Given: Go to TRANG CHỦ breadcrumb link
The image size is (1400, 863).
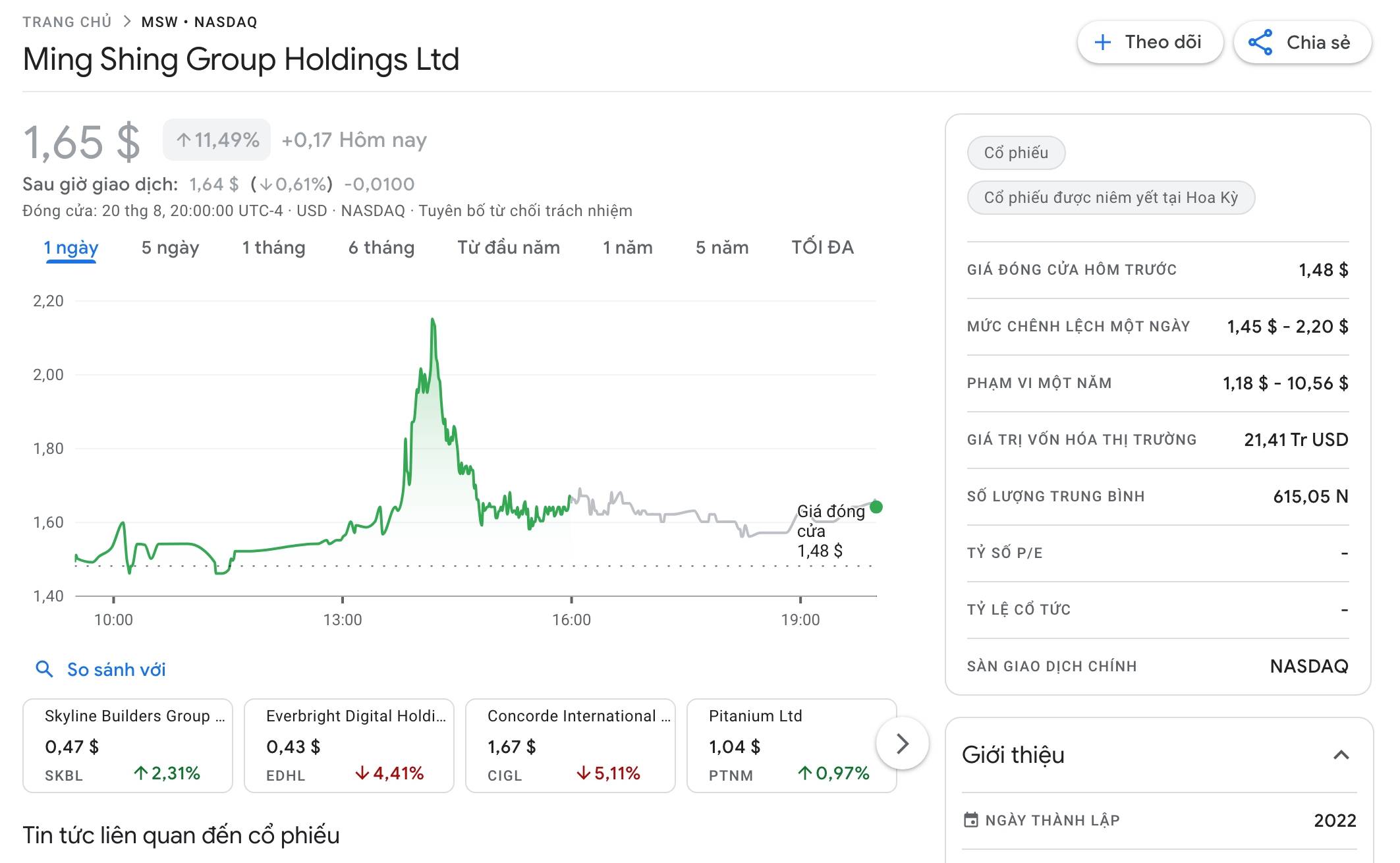Looking at the screenshot, I should (x=67, y=22).
